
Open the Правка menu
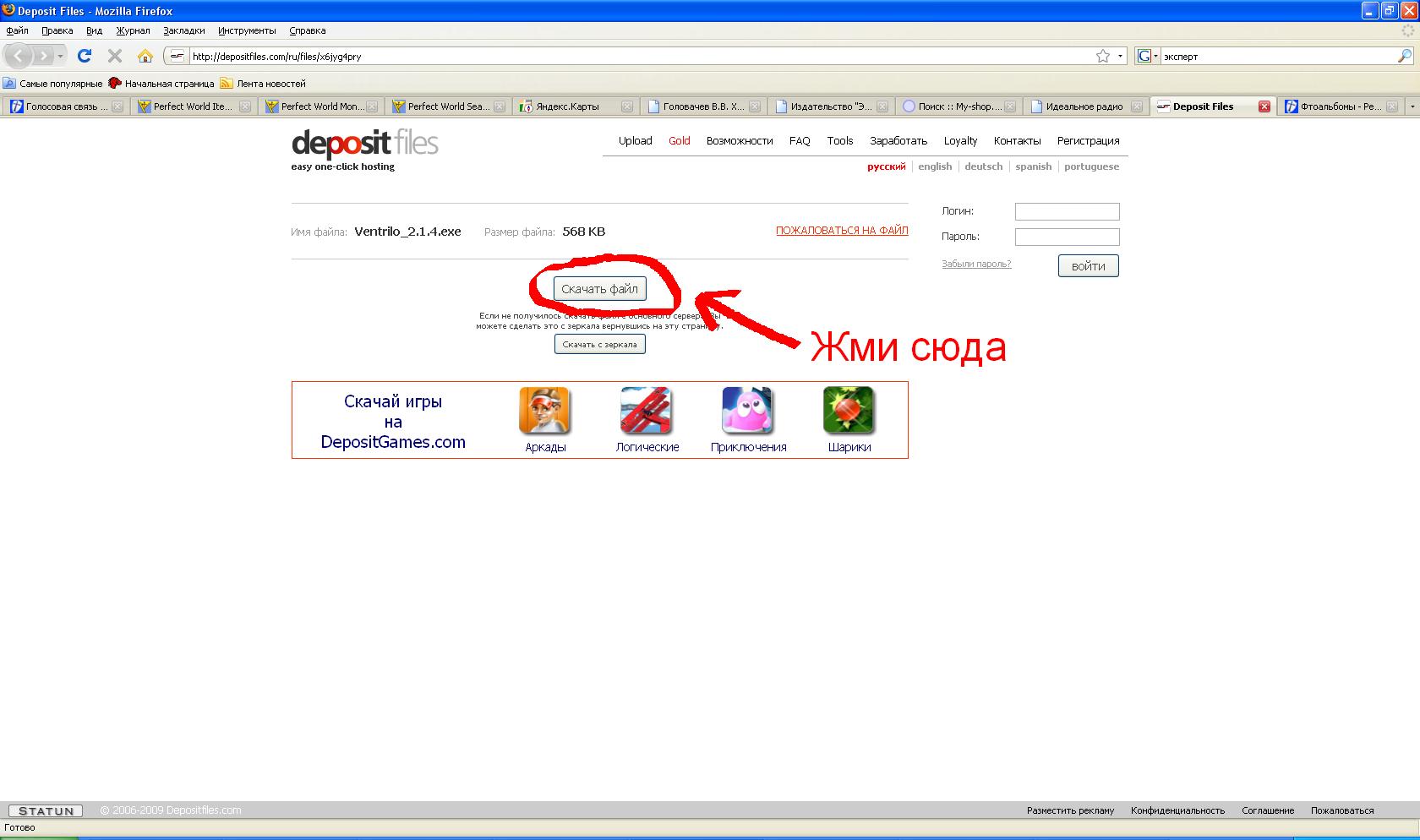tap(57, 30)
